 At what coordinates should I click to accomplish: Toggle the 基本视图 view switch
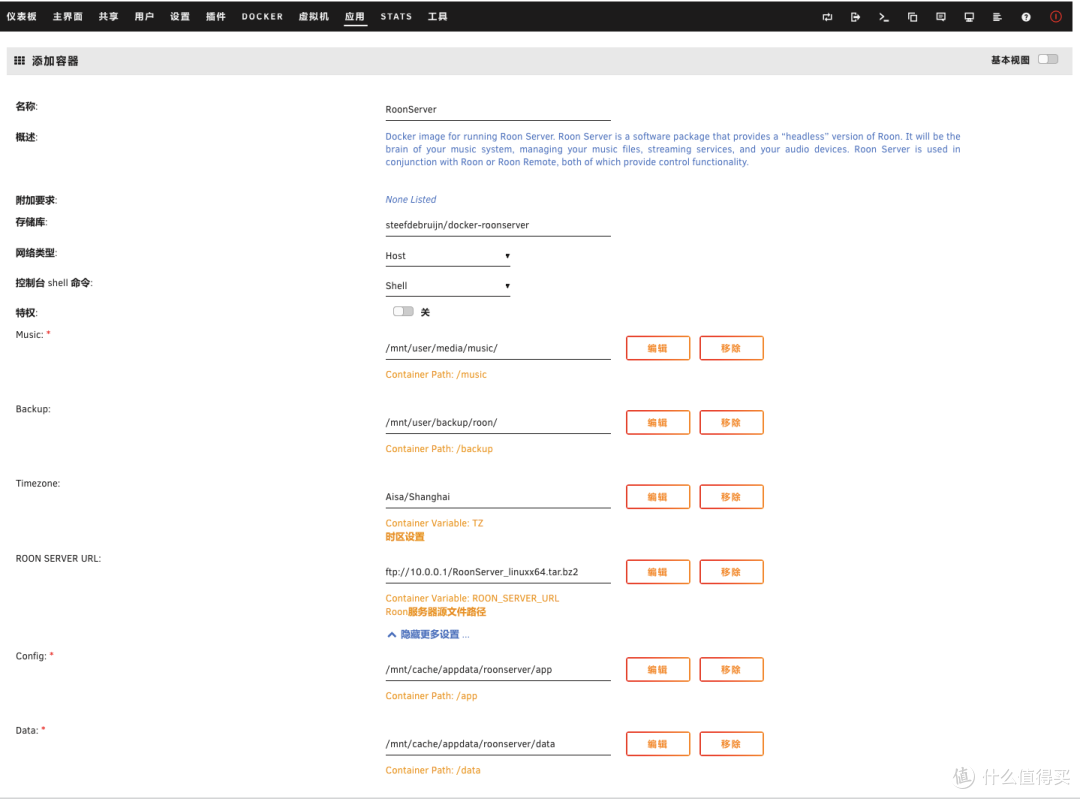pos(1047,60)
